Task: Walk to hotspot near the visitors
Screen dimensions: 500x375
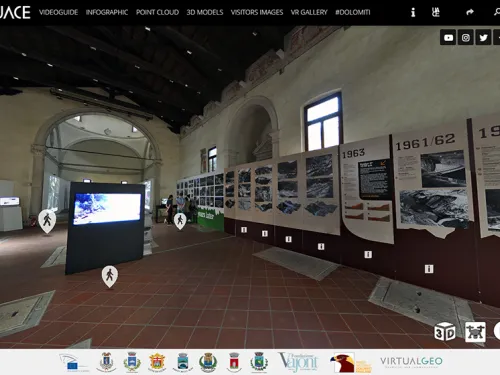Action: pyautogui.click(x=180, y=221)
